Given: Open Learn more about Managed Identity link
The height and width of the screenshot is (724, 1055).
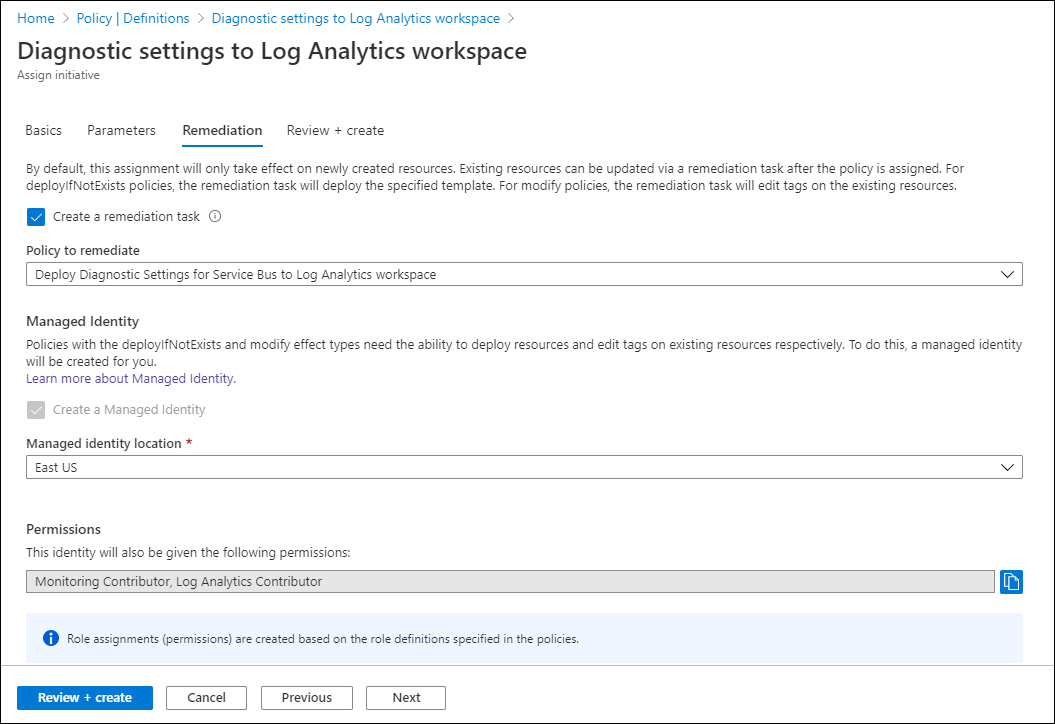Looking at the screenshot, I should click(131, 379).
